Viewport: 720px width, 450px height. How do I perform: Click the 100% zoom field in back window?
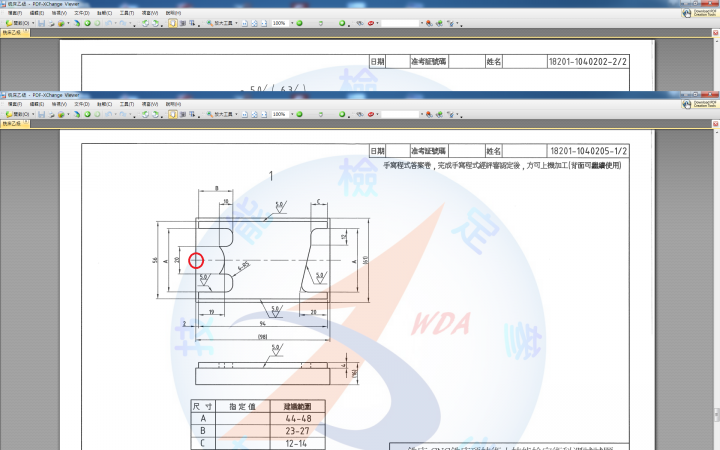(x=279, y=23)
